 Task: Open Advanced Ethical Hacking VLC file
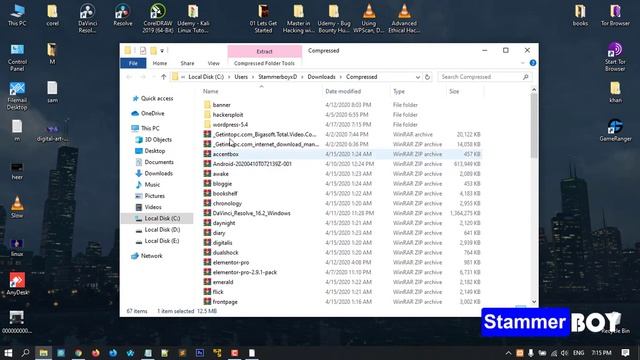(x=404, y=18)
